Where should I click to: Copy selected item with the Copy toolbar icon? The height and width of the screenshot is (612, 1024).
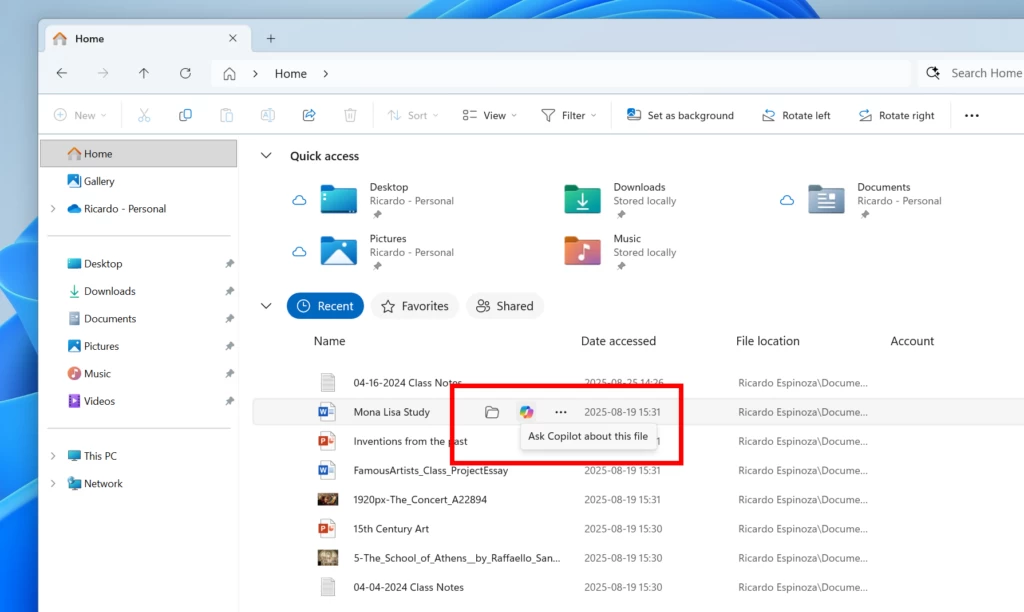185,115
